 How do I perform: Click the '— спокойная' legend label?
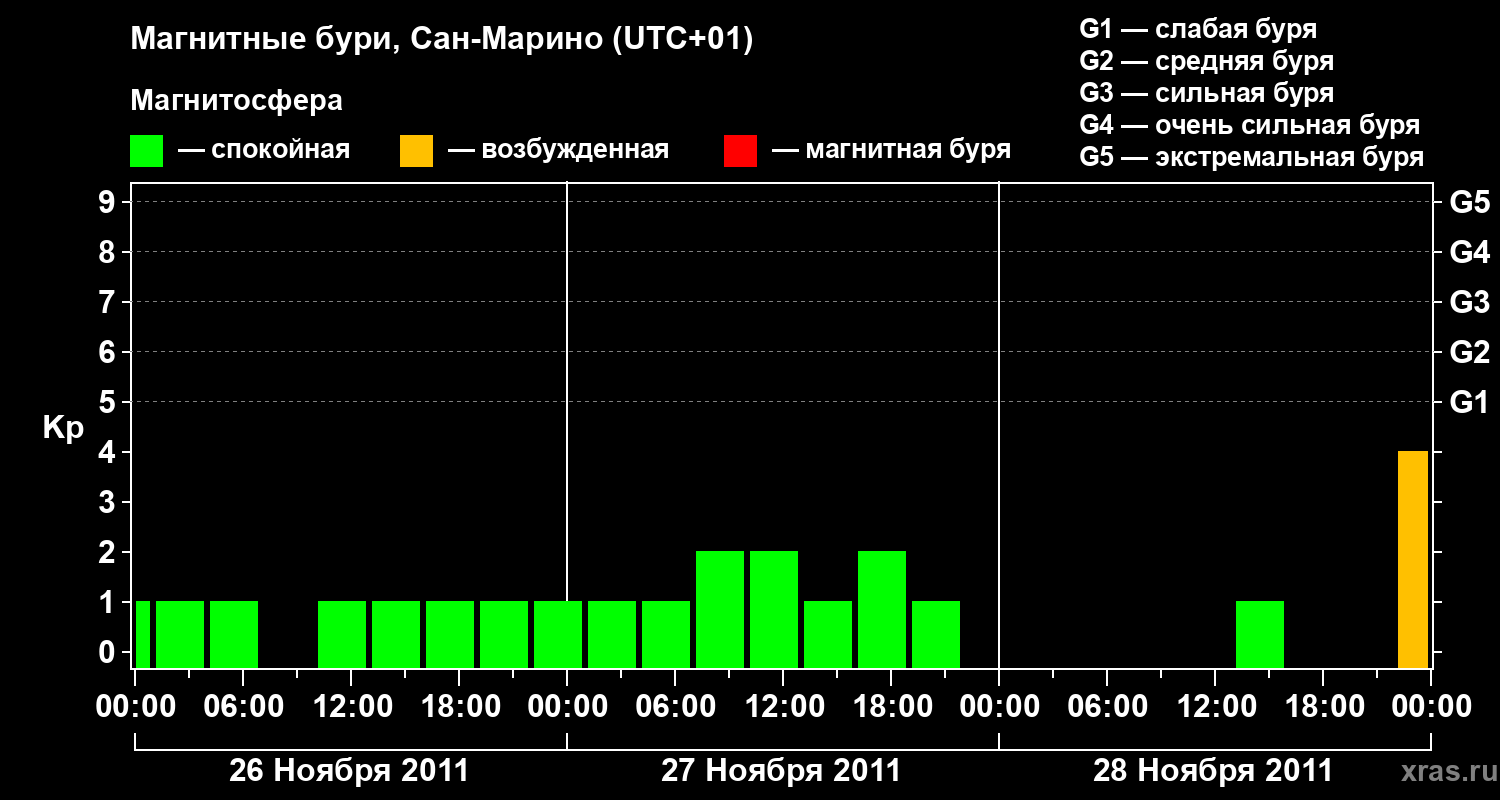tap(264, 151)
